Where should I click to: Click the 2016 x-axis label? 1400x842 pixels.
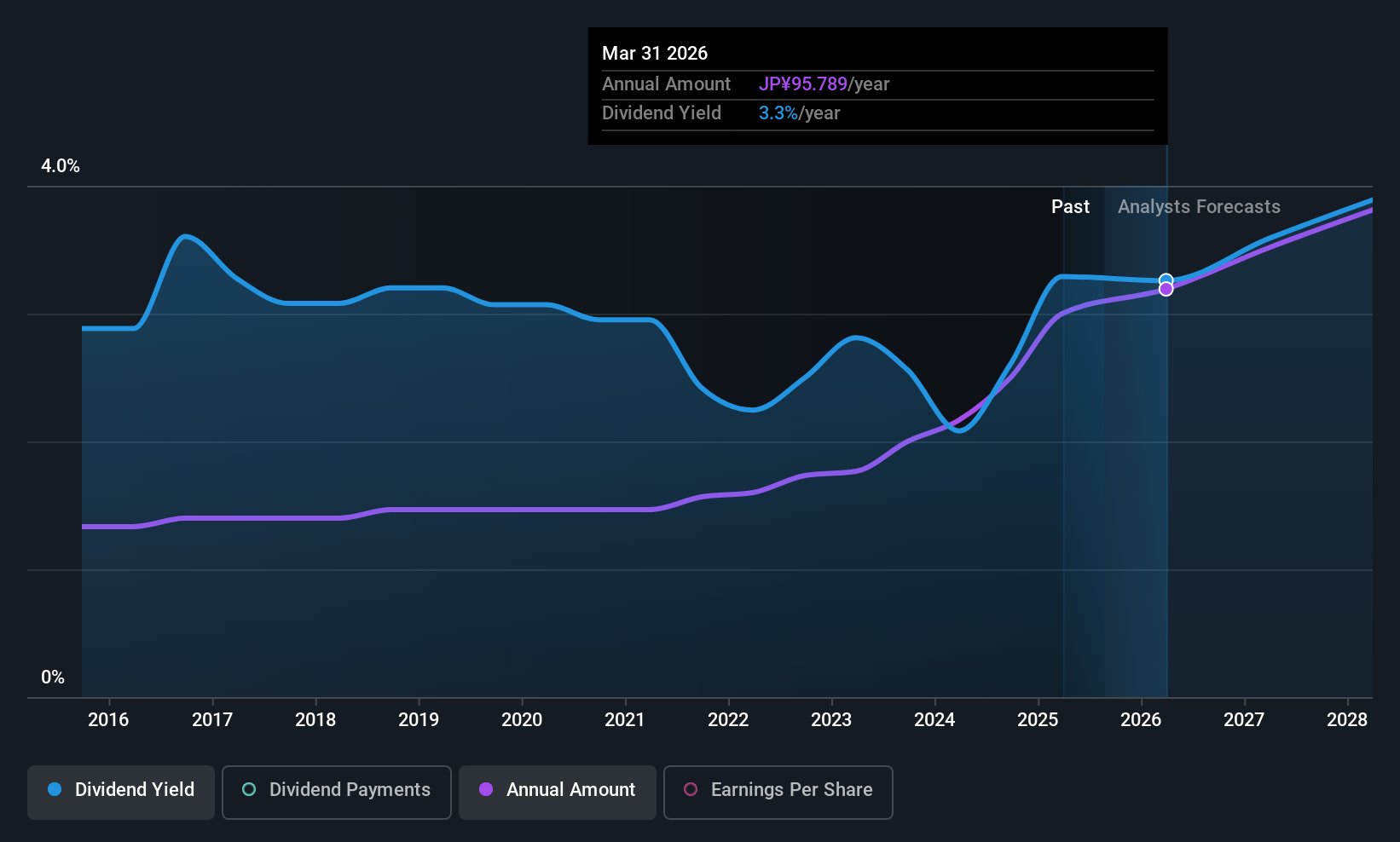tap(108, 720)
